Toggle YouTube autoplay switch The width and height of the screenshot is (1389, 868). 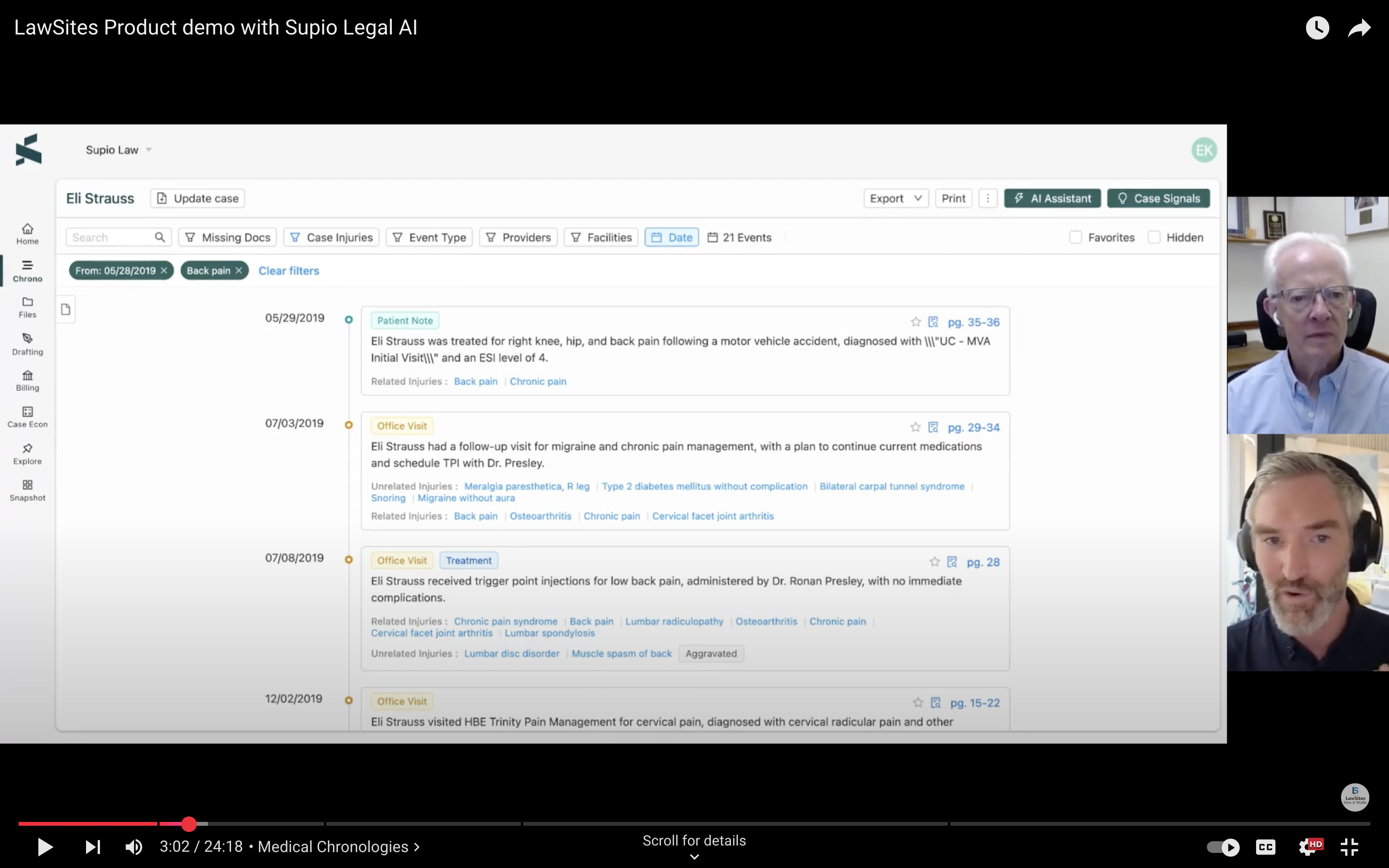pyautogui.click(x=1223, y=847)
